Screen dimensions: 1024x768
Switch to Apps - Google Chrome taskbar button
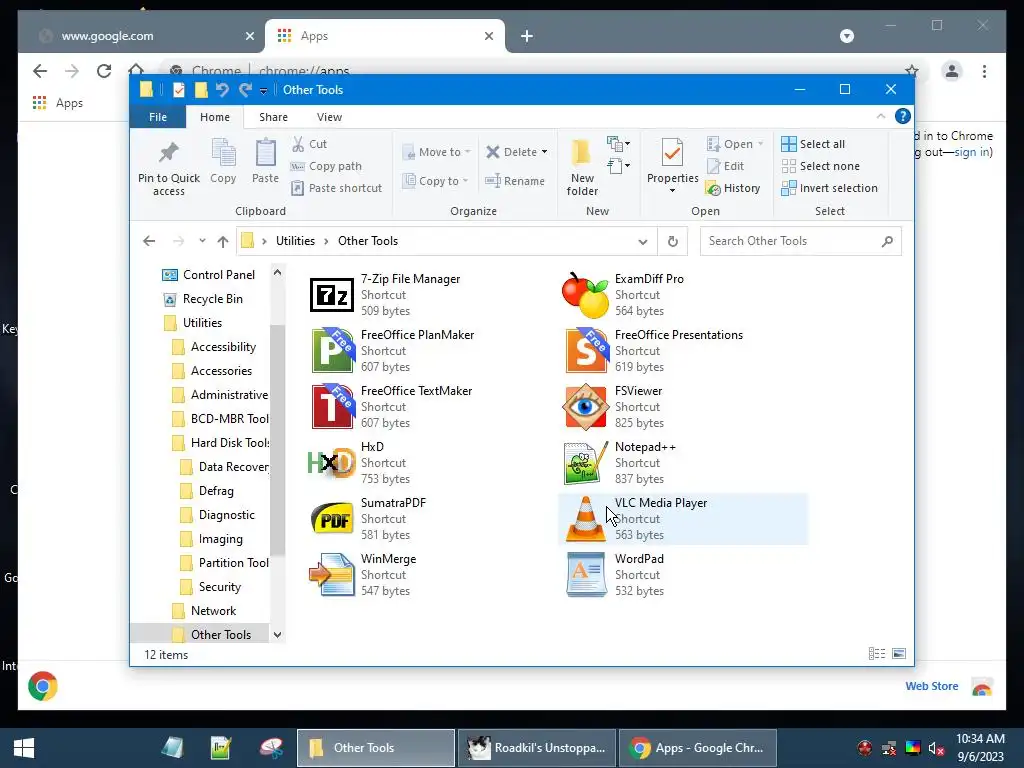point(697,748)
